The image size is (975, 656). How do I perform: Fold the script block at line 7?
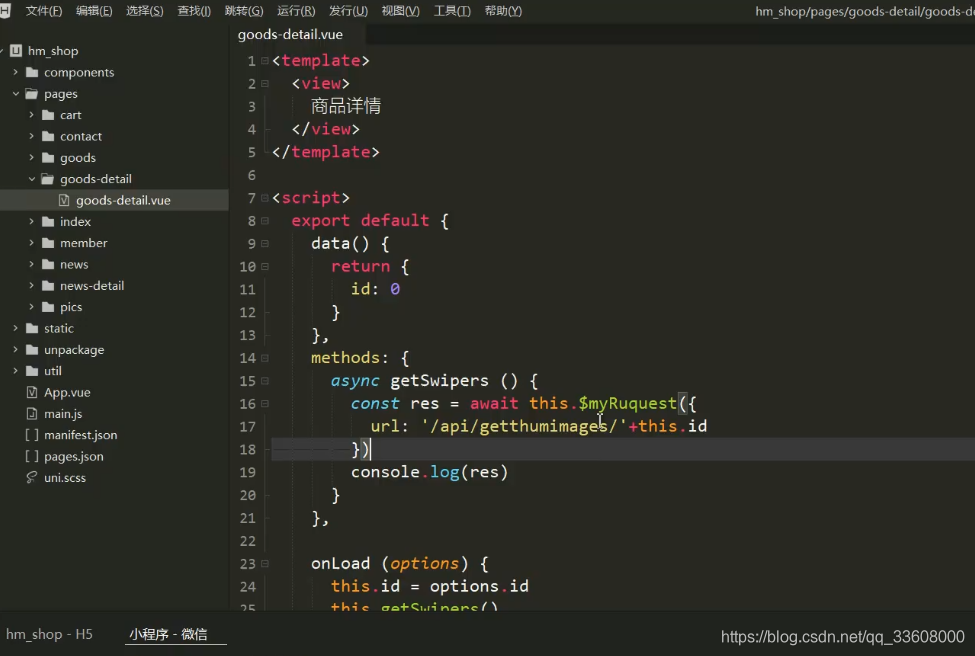click(265, 198)
